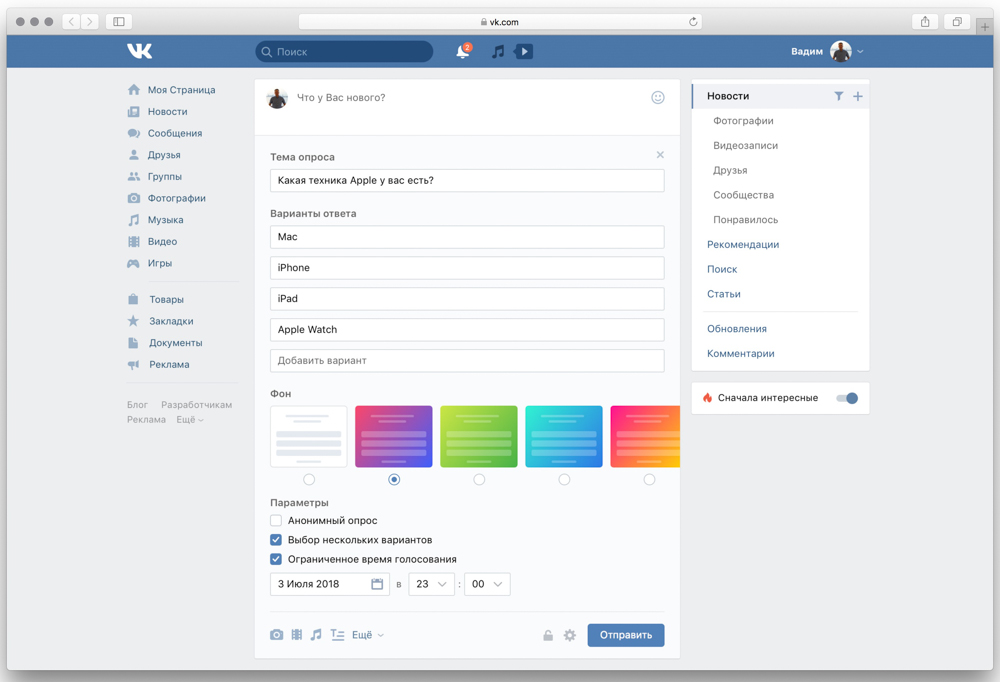Add a news tab with plus icon
The width and height of the screenshot is (1000, 682).
(x=858, y=96)
